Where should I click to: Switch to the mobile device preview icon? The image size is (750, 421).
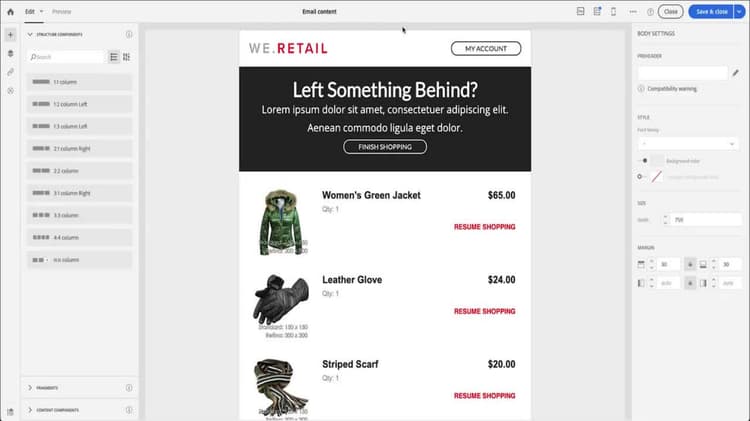613,11
